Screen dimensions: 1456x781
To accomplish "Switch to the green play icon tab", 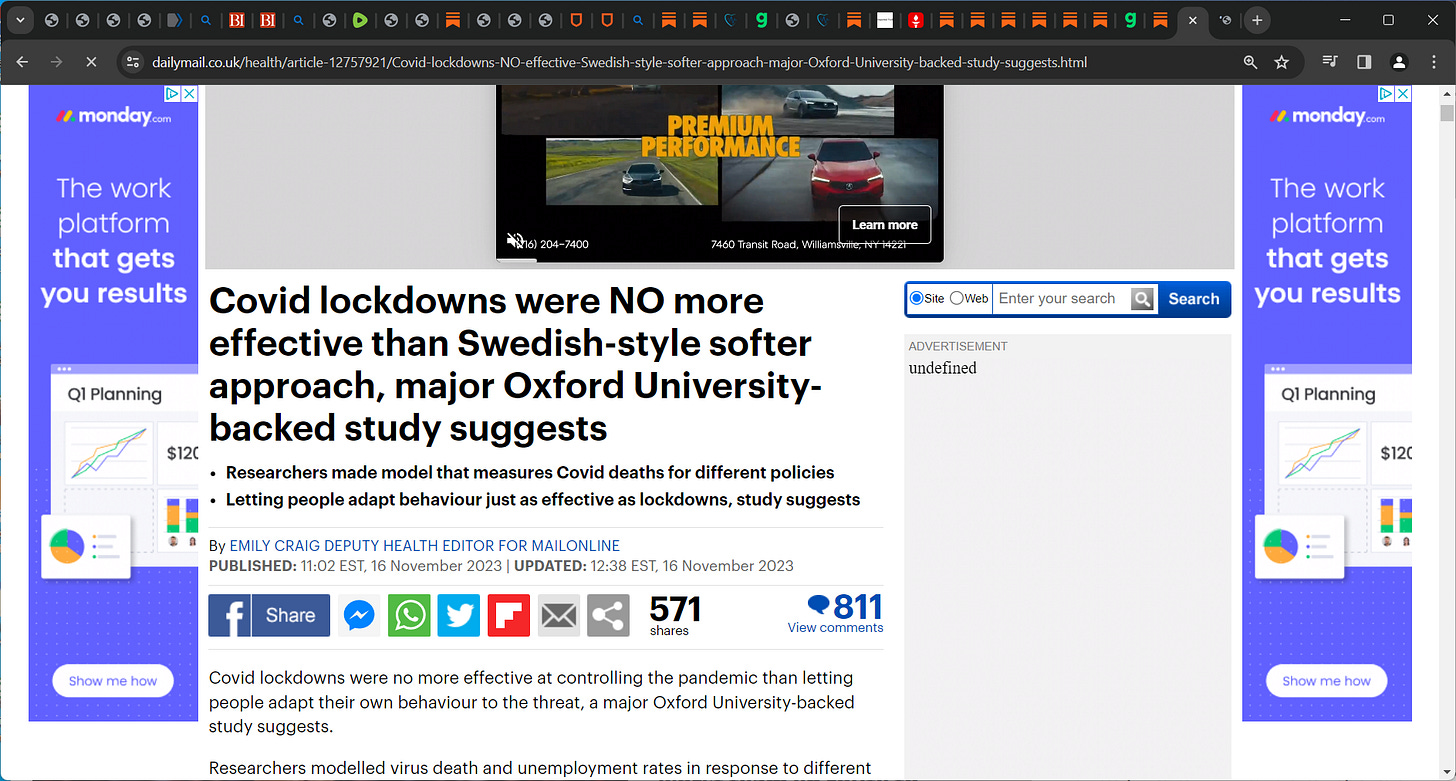I will point(360,20).
